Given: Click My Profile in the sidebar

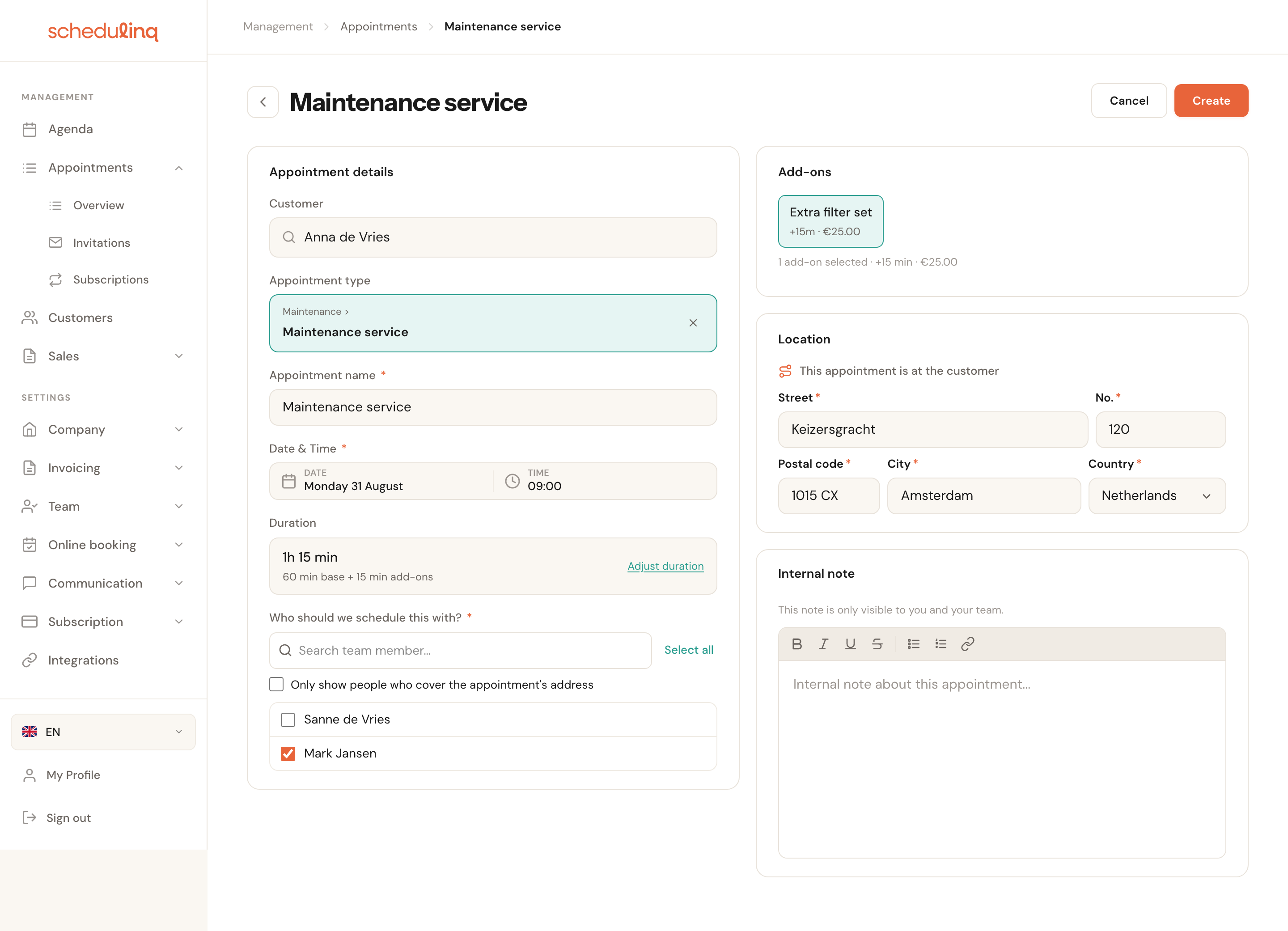Looking at the screenshot, I should coord(73,775).
